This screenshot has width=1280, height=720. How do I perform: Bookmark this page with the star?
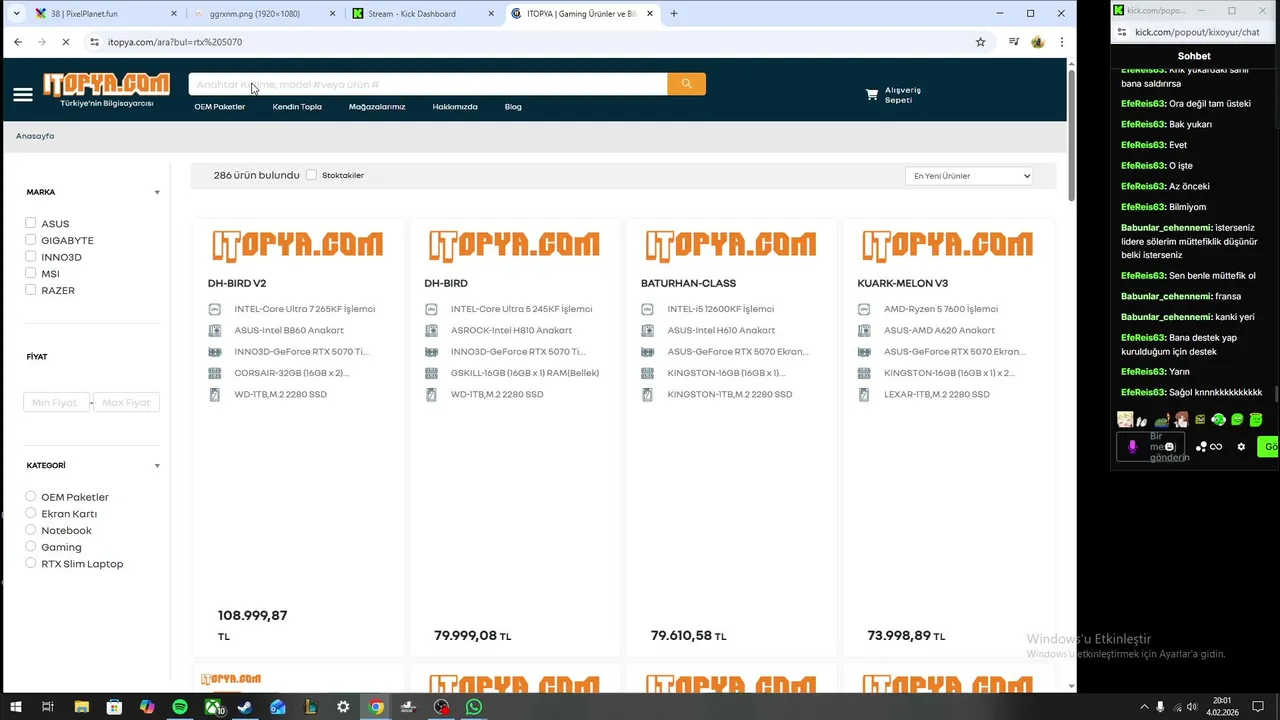point(980,42)
